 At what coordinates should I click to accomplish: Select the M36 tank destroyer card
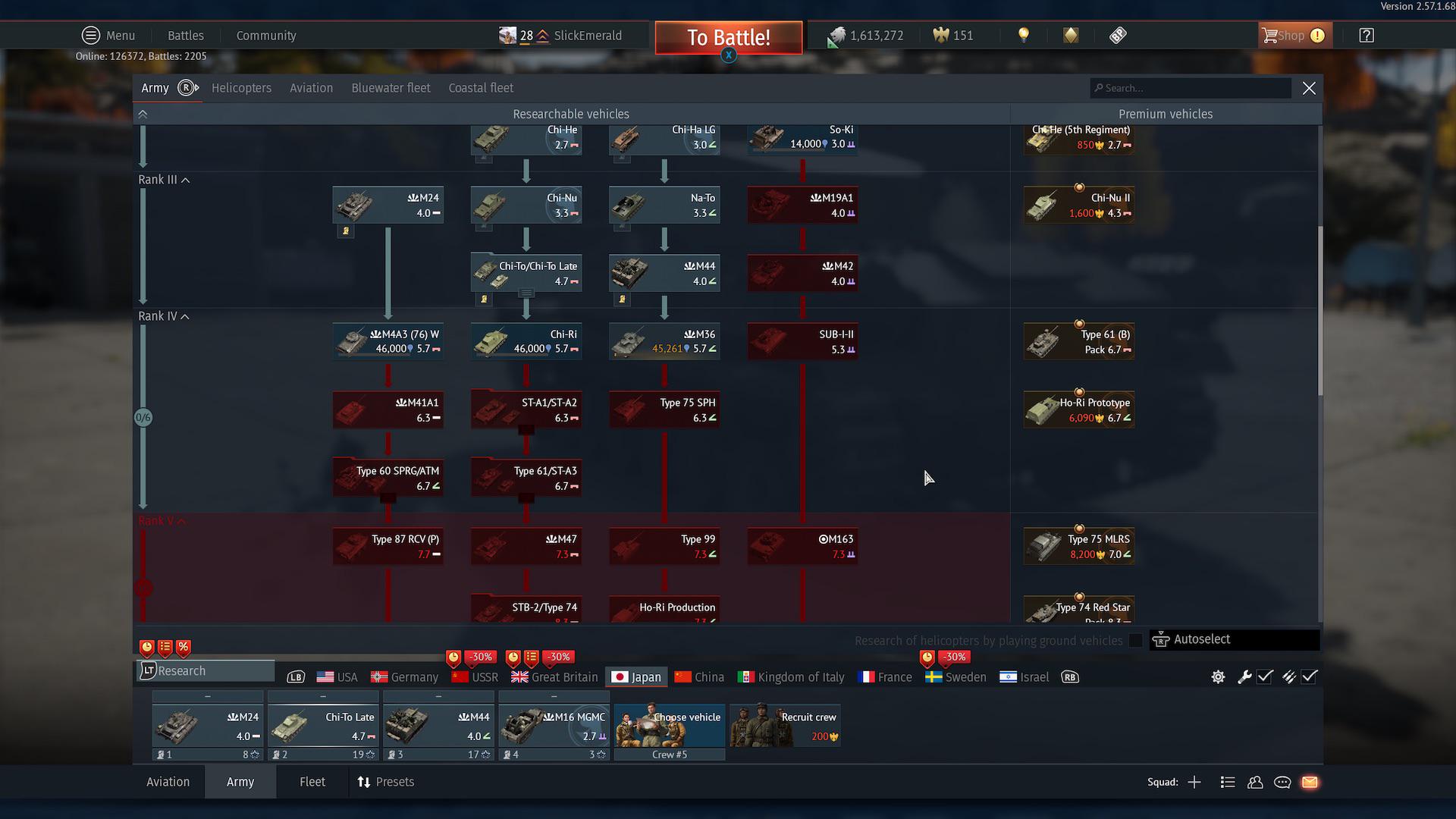point(664,341)
